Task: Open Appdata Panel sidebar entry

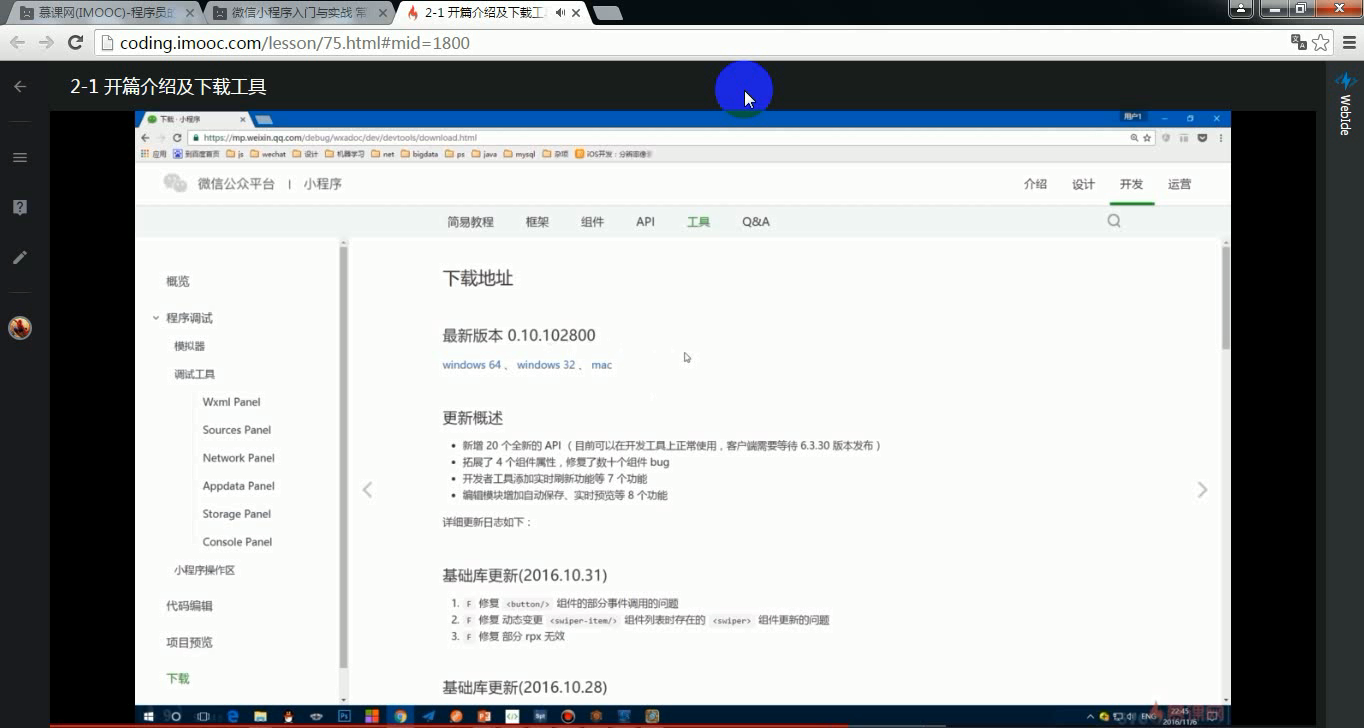Action: [x=238, y=486]
